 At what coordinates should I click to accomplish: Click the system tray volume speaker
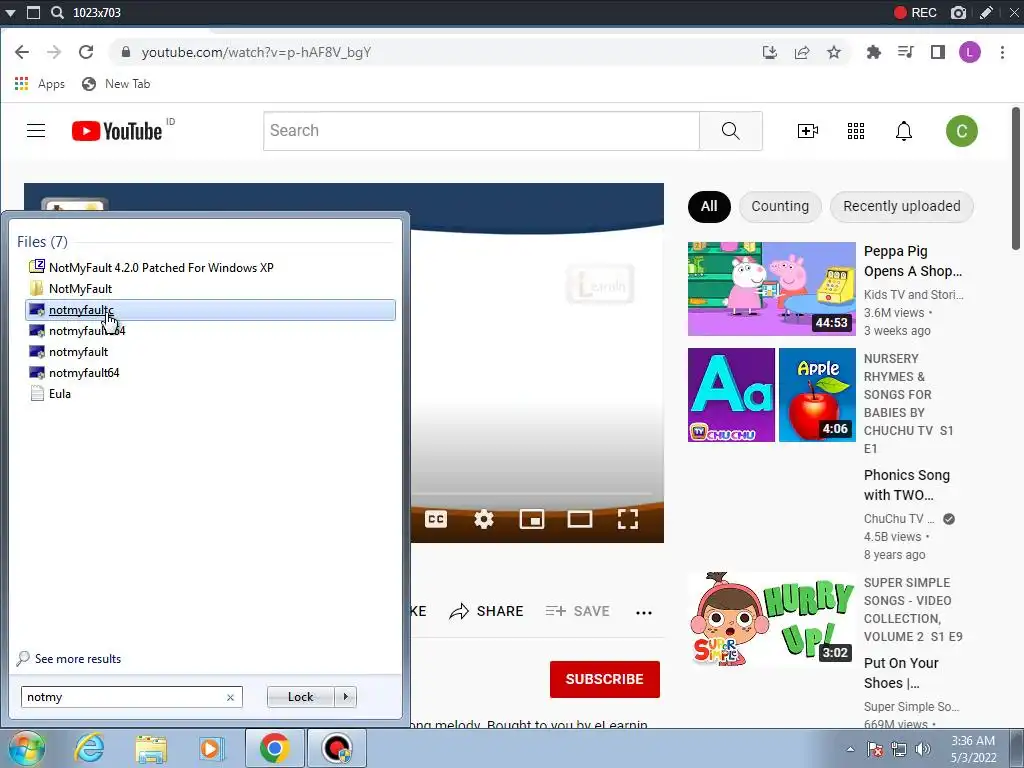click(923, 749)
